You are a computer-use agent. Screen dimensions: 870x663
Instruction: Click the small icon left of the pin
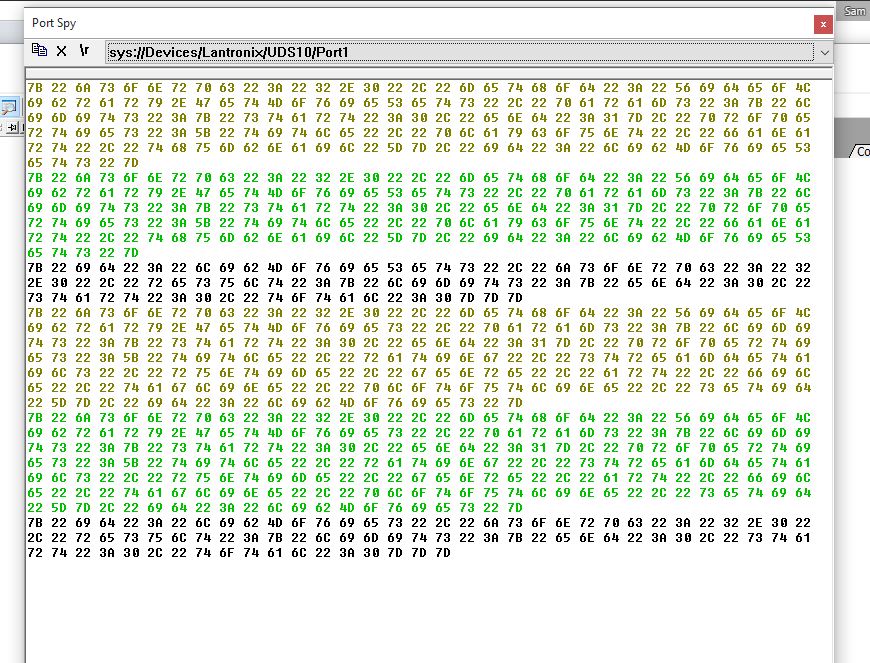pyautogui.click(x=4, y=128)
